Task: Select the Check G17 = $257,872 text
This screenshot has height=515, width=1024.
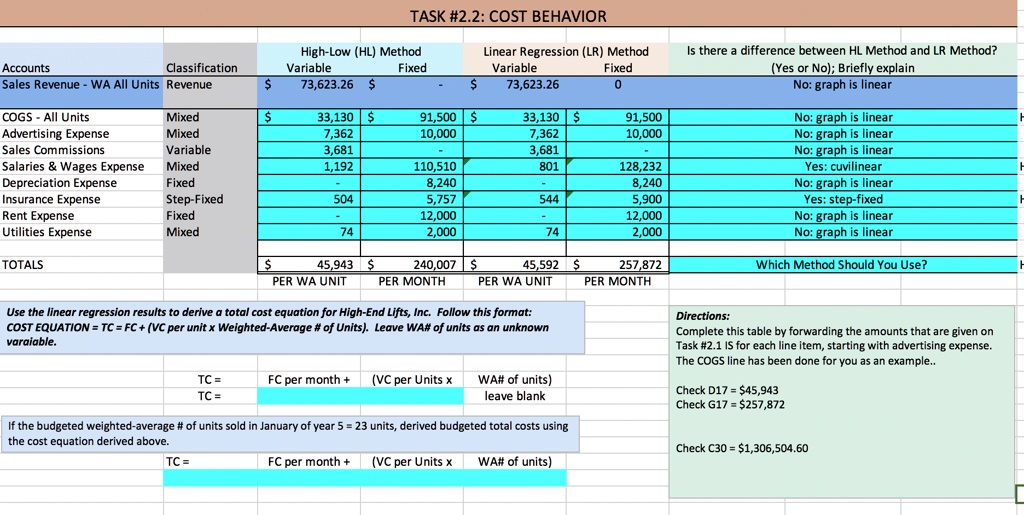Action: pyautogui.click(x=730, y=405)
